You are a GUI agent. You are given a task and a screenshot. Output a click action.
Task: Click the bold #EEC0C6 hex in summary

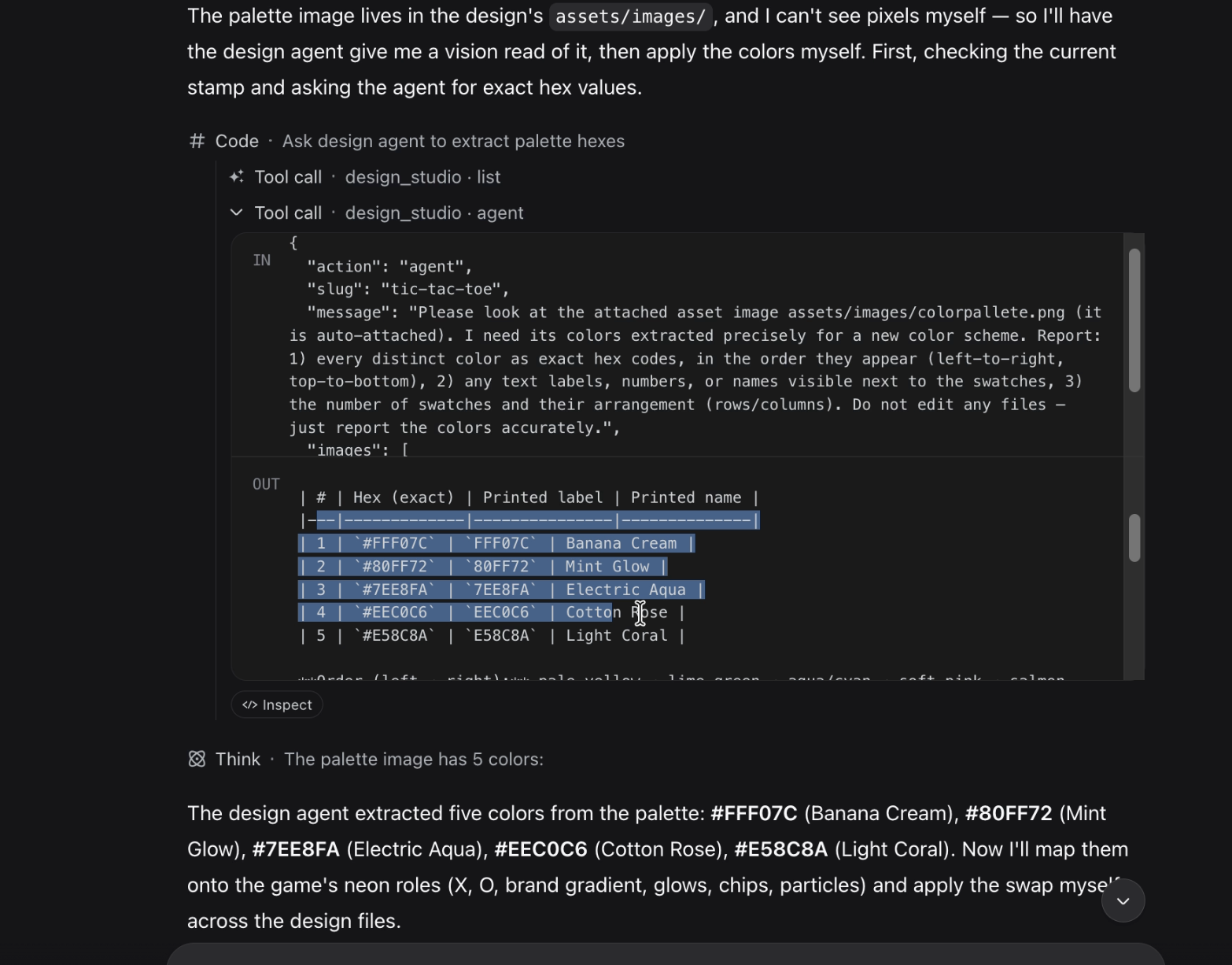(541, 849)
